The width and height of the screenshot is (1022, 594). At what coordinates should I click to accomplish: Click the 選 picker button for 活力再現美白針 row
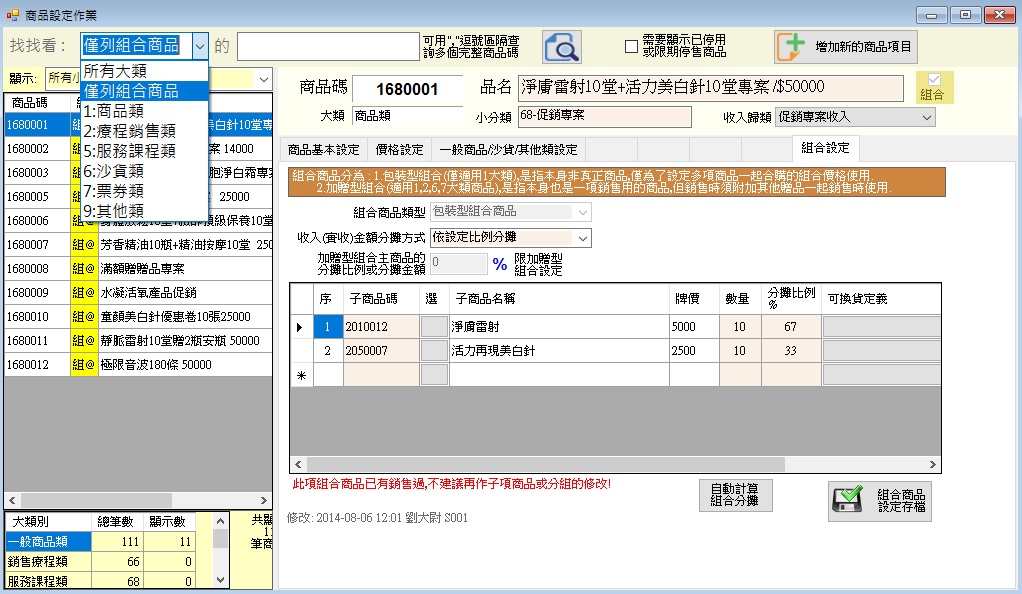[x=434, y=351]
